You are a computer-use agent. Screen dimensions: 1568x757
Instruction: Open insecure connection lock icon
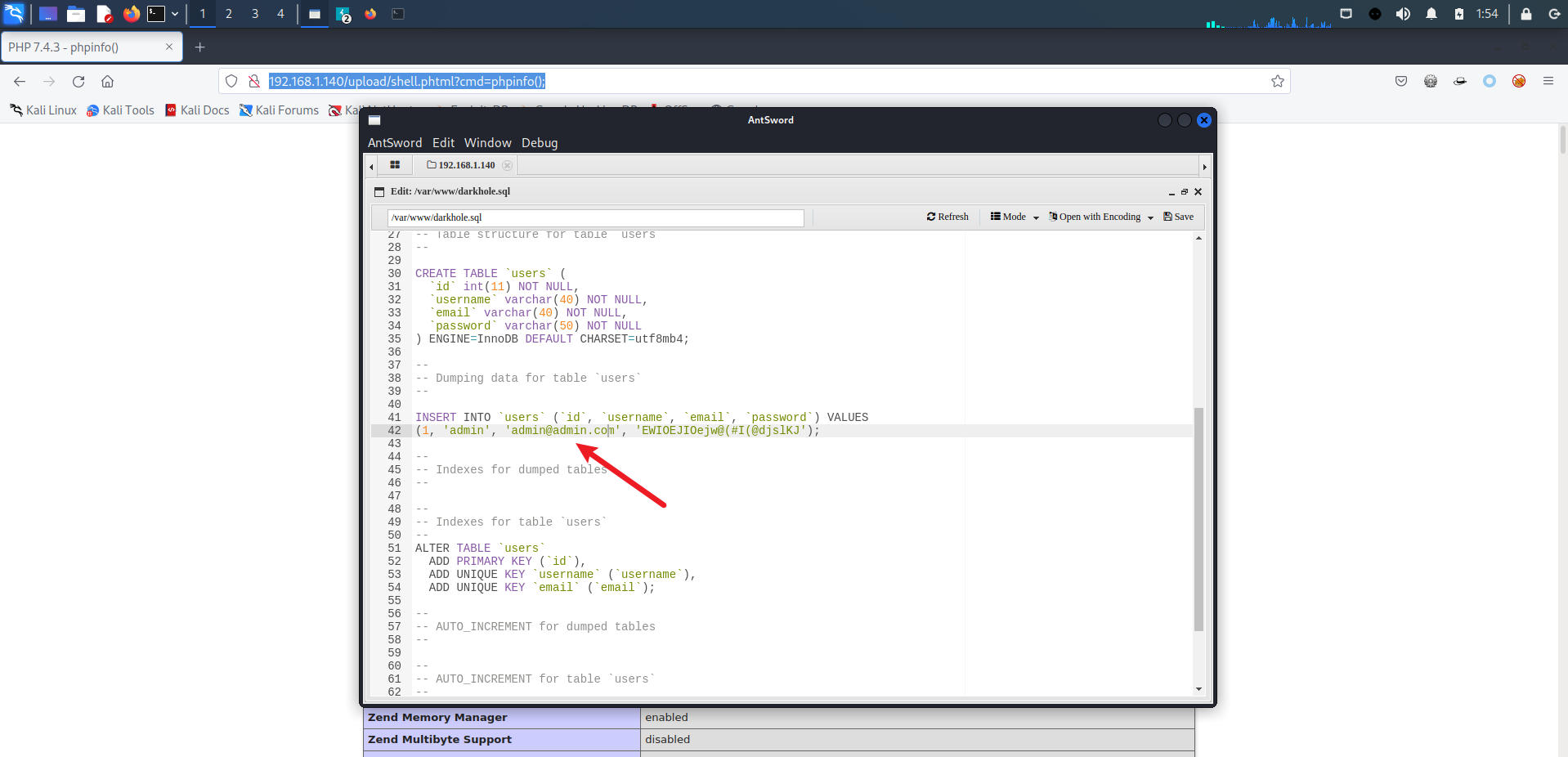254,81
